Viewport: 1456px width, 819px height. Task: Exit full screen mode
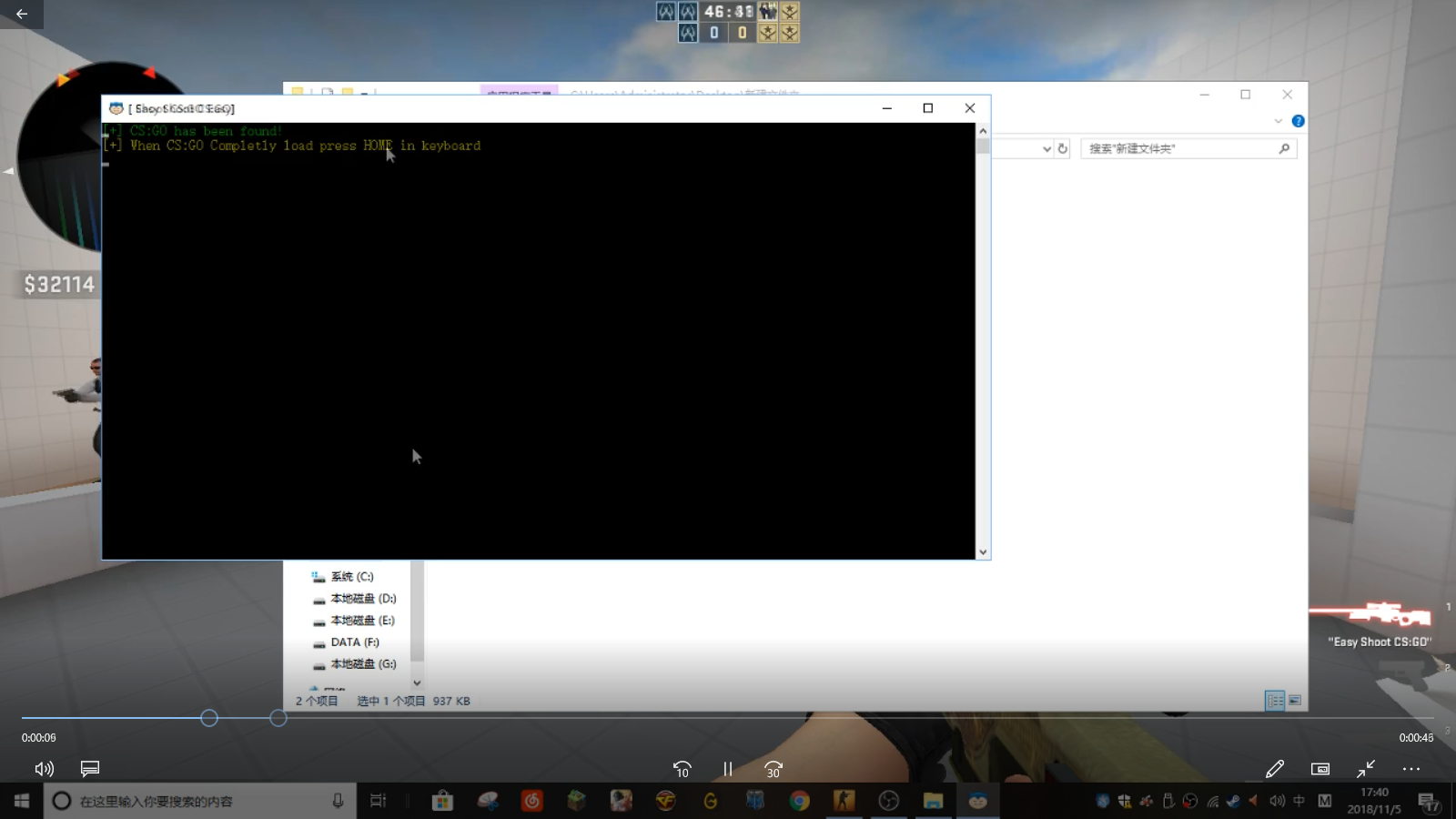point(1366,769)
